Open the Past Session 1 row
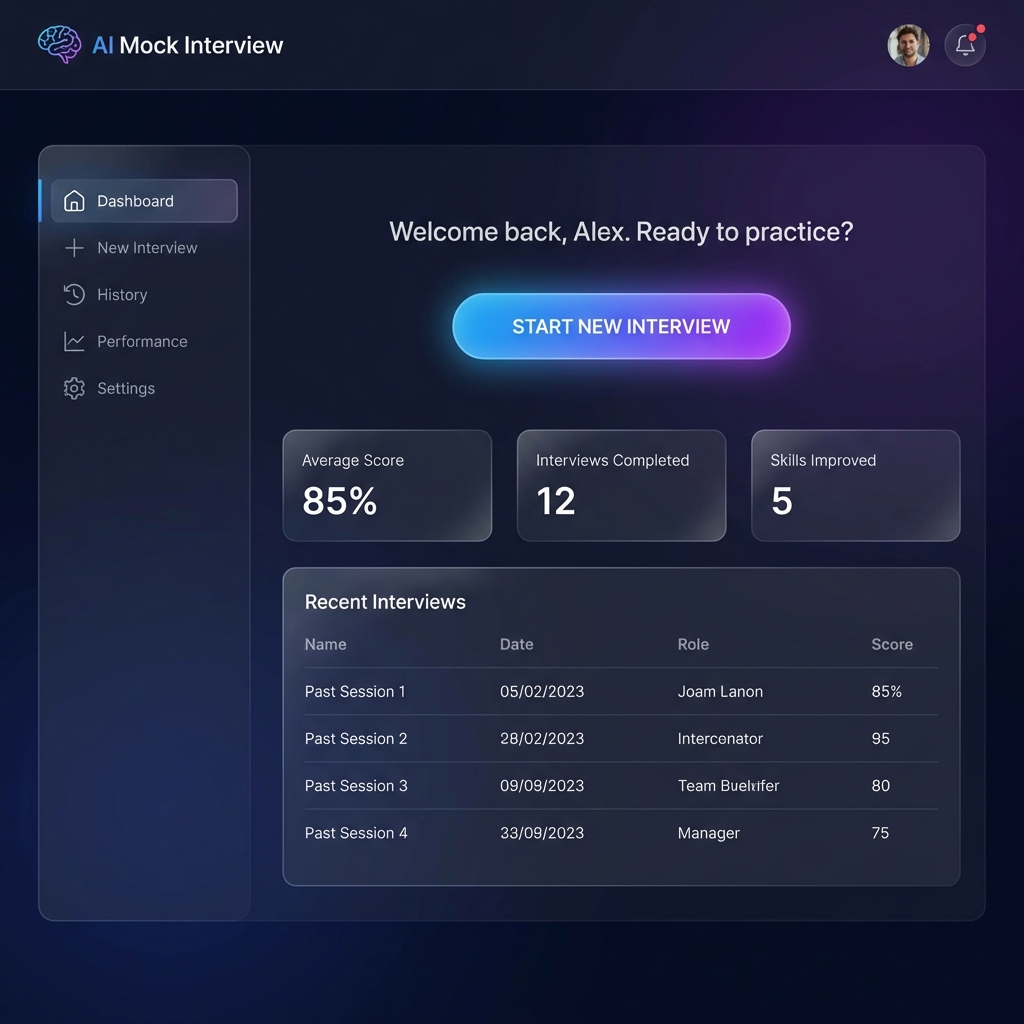Screen dimensions: 1024x1024 click(x=355, y=691)
